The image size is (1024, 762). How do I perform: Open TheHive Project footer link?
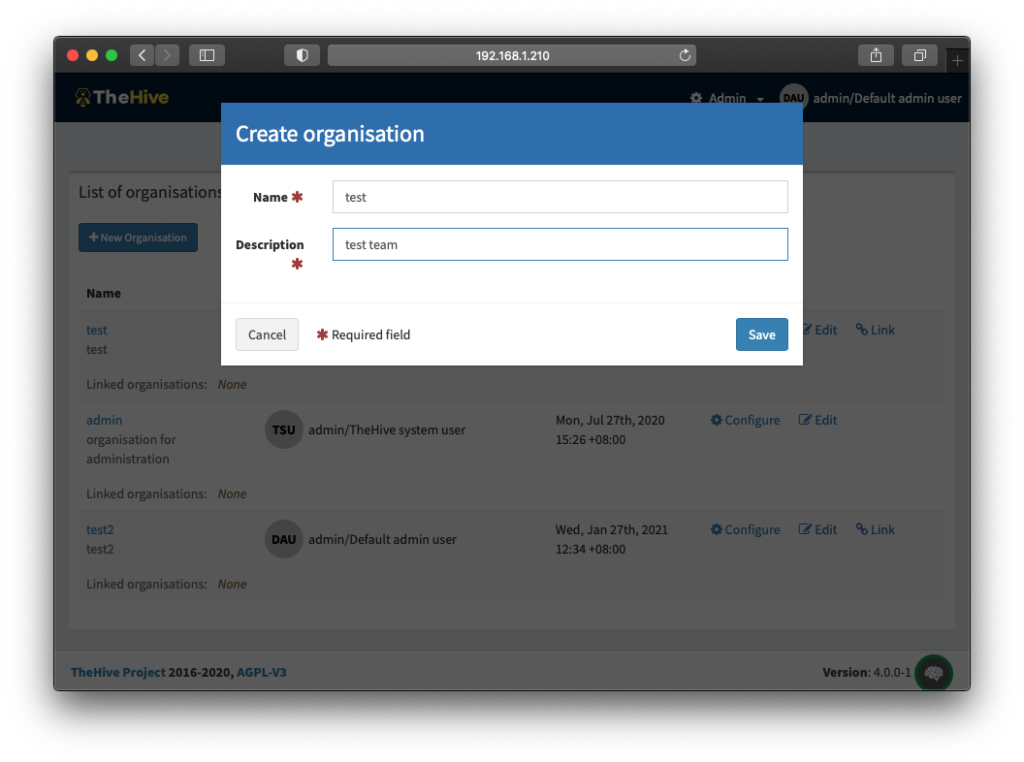click(118, 672)
